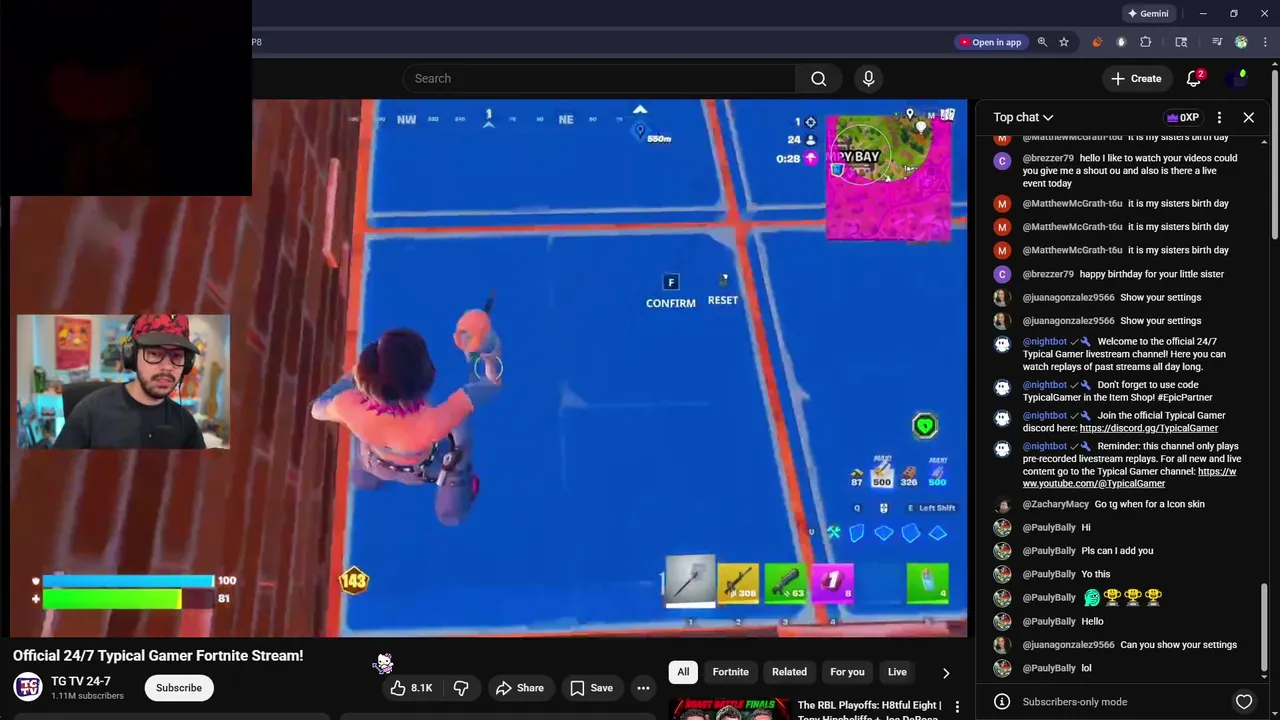Open the discord.gg/TypicalGamer link in chat
Image resolution: width=1280 pixels, height=720 pixels.
(1149, 428)
